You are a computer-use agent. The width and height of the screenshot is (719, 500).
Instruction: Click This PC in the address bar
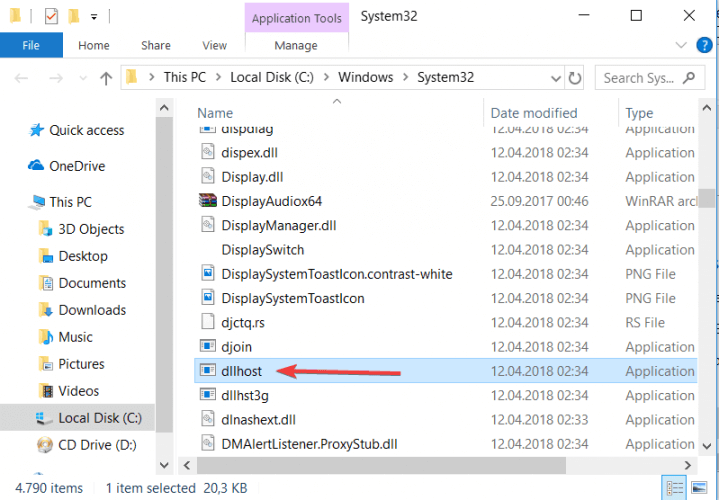pyautogui.click(x=185, y=77)
